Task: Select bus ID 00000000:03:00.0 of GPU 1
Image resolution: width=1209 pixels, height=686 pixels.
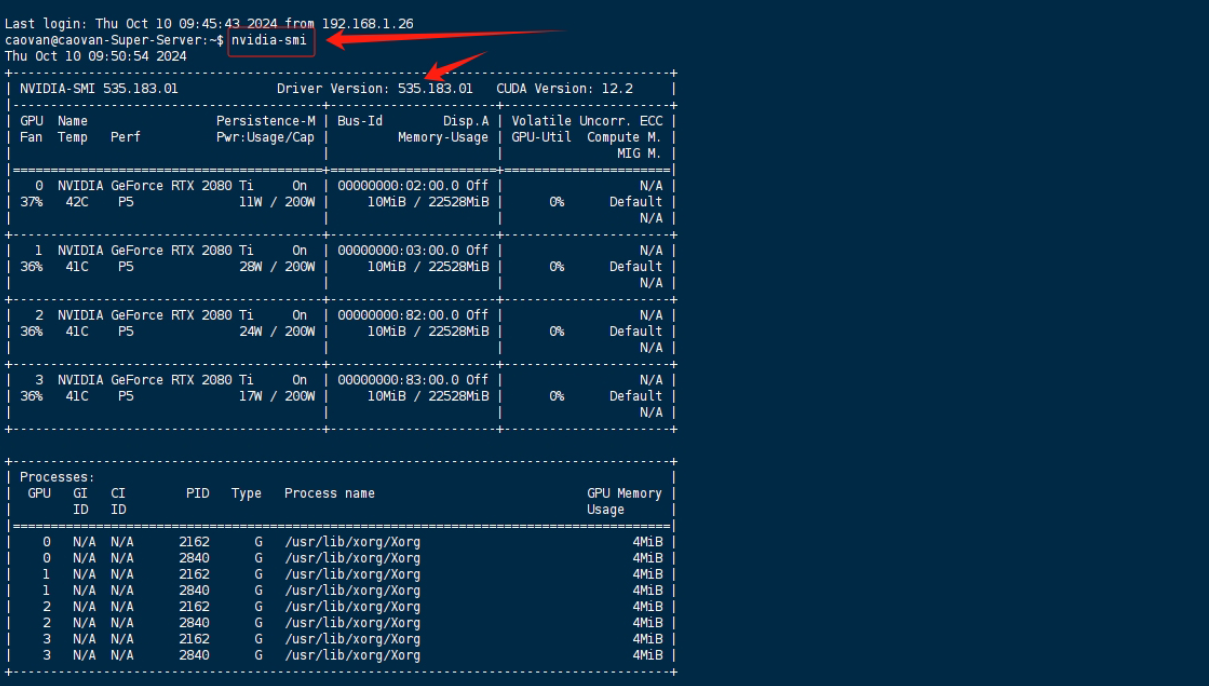Action: pyautogui.click(x=398, y=250)
